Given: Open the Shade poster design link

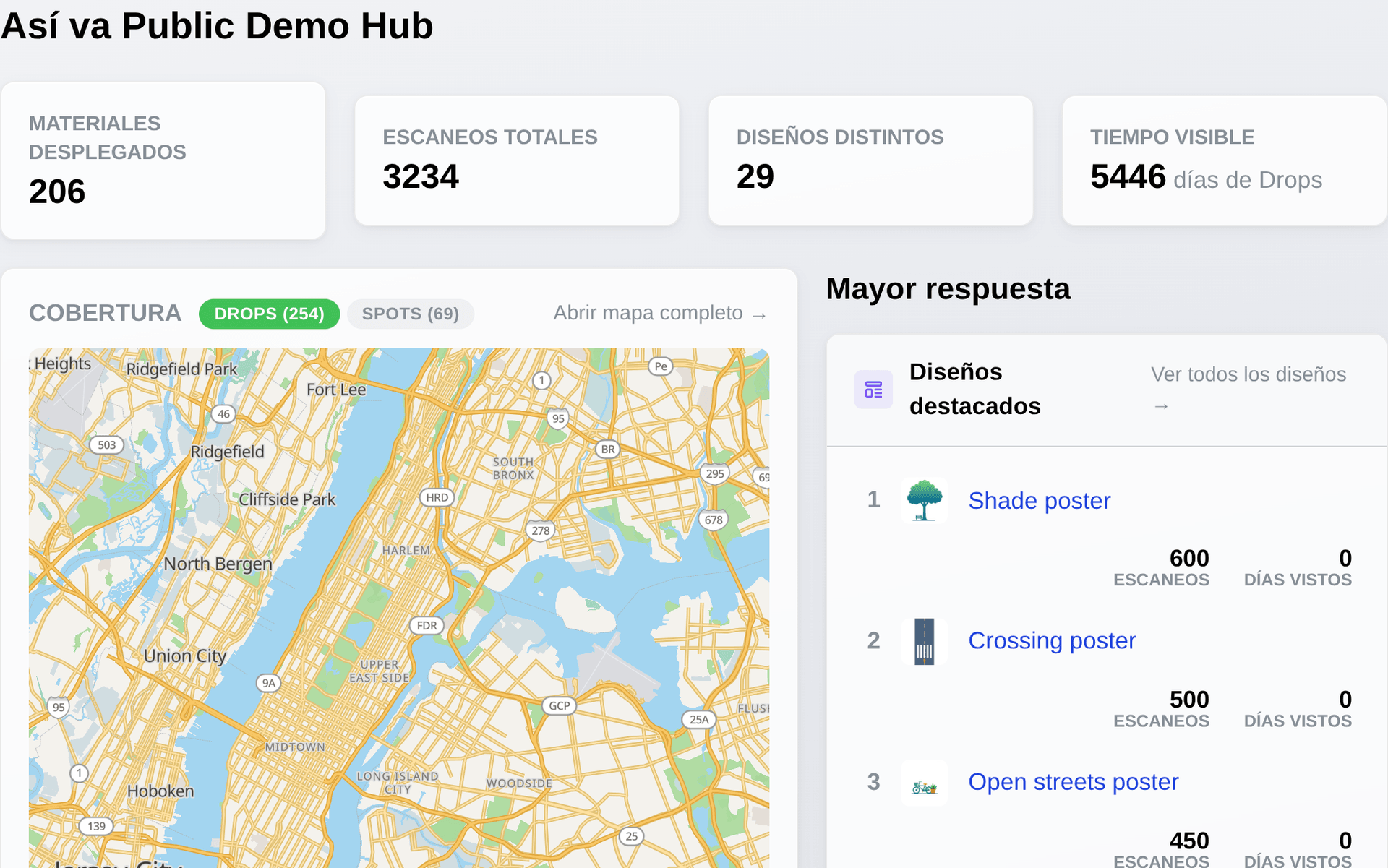Looking at the screenshot, I should [1039, 500].
